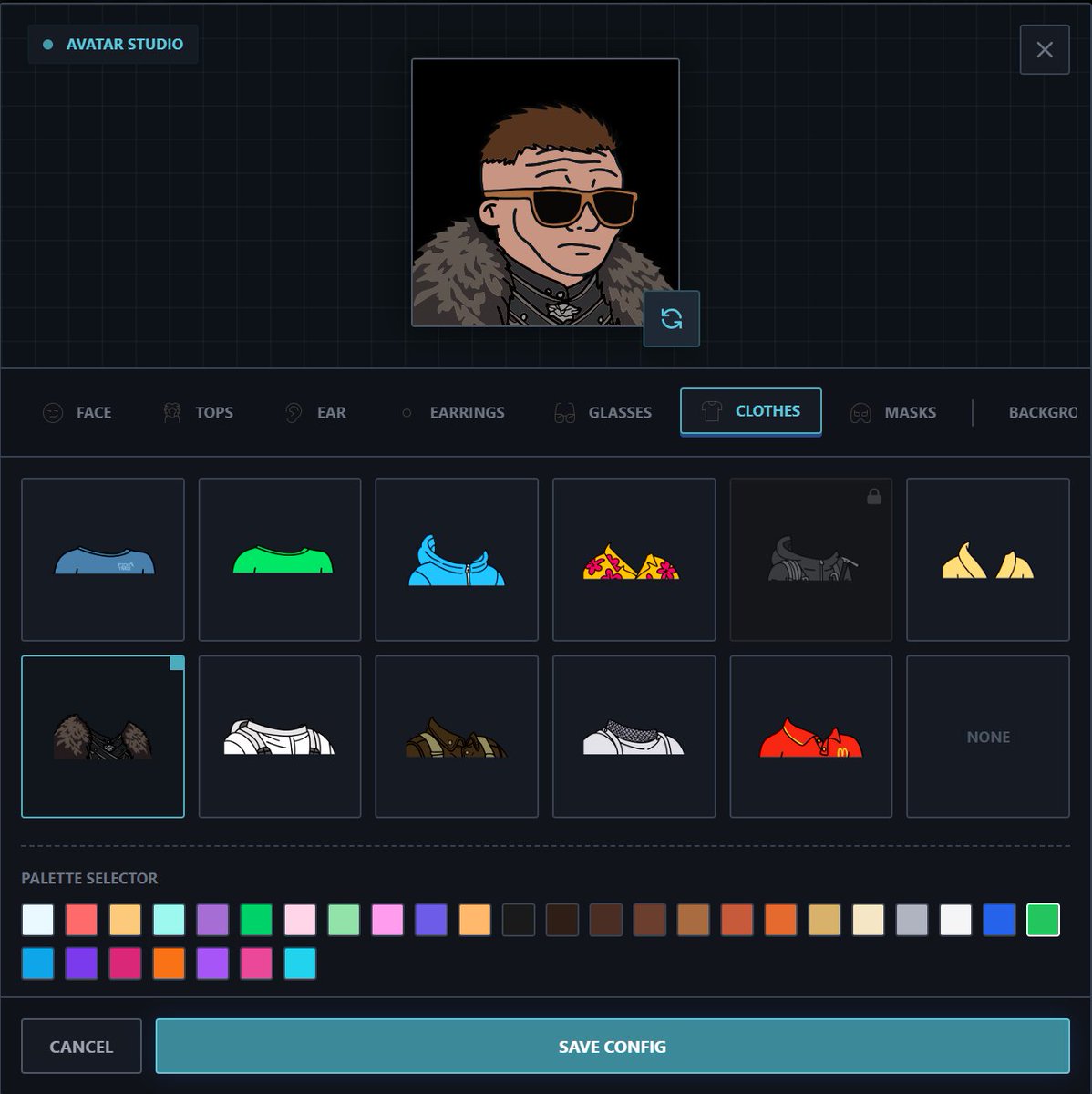Screen dimensions: 1092x1094
Task: Open the partially visible BACKGROUND tab
Action: tap(1043, 412)
